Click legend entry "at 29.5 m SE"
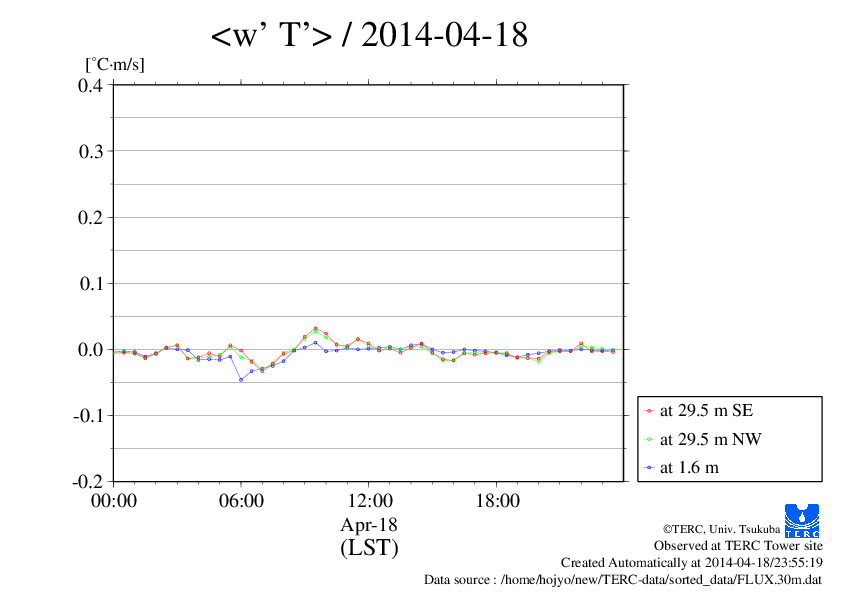Image resolution: width=842 pixels, height=595 pixels. tap(706, 411)
